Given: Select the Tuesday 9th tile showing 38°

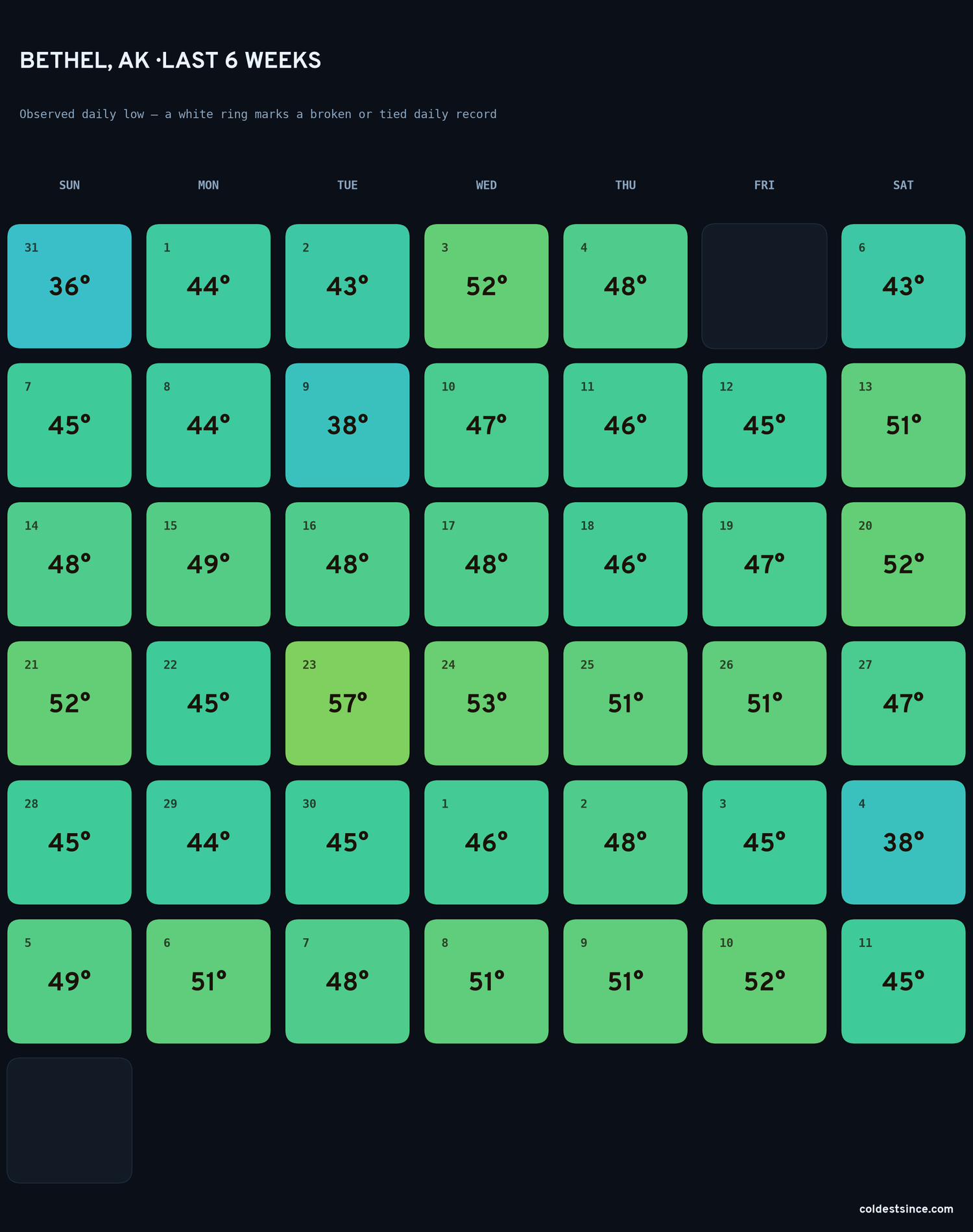Looking at the screenshot, I should pyautogui.click(x=347, y=425).
